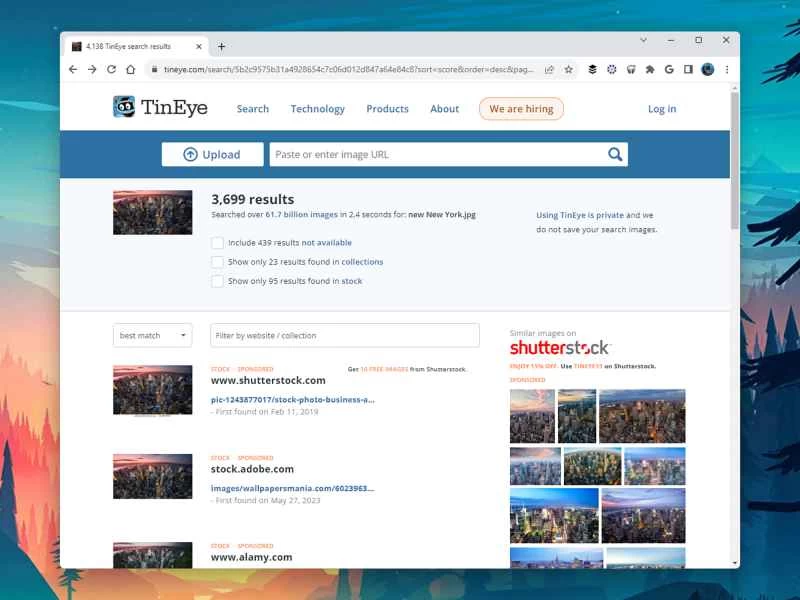The width and height of the screenshot is (800, 600).
Task: Click the browser home icon
Action: coord(131,69)
